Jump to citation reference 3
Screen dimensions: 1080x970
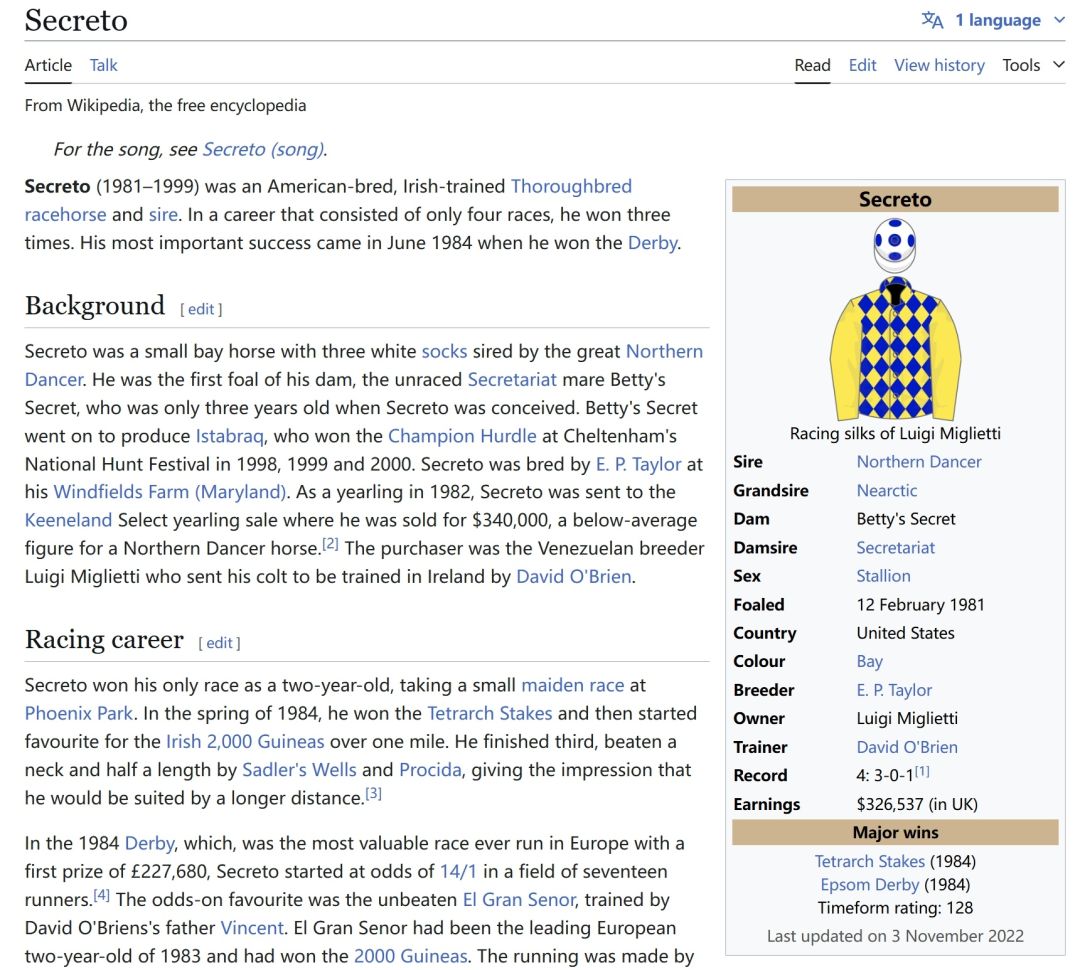[x=373, y=793]
